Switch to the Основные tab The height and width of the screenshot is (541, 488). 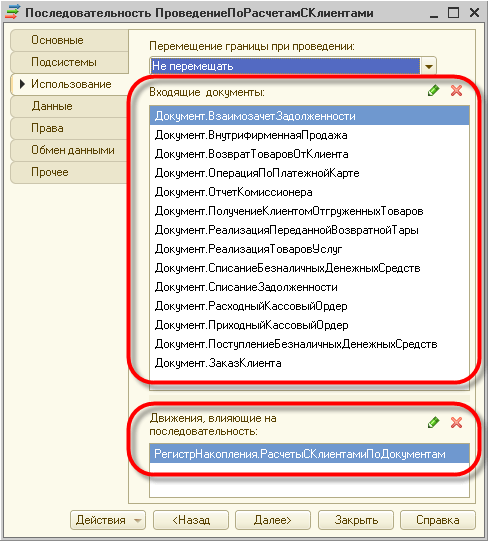point(69,40)
